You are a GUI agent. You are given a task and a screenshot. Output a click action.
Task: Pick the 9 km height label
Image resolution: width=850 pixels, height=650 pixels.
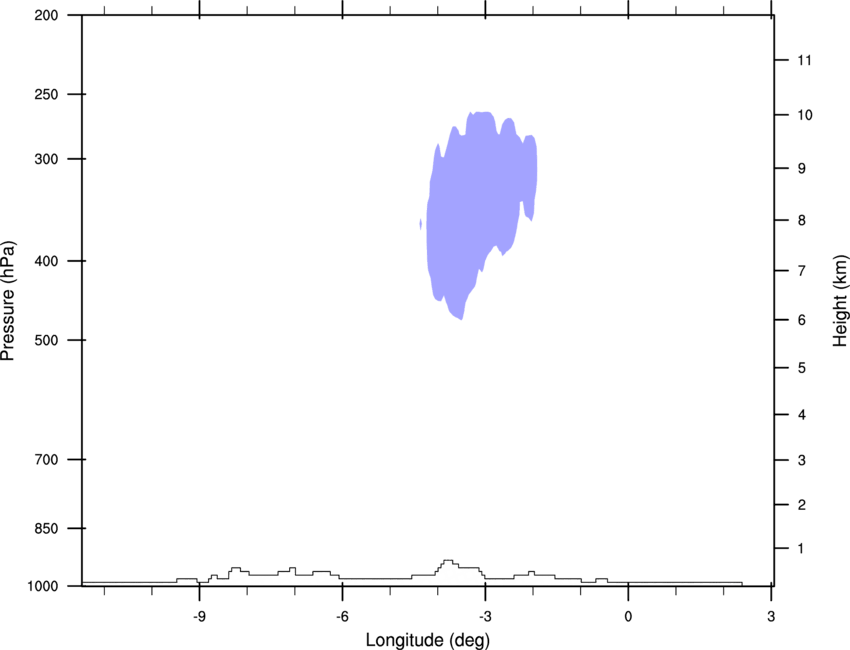click(802, 169)
